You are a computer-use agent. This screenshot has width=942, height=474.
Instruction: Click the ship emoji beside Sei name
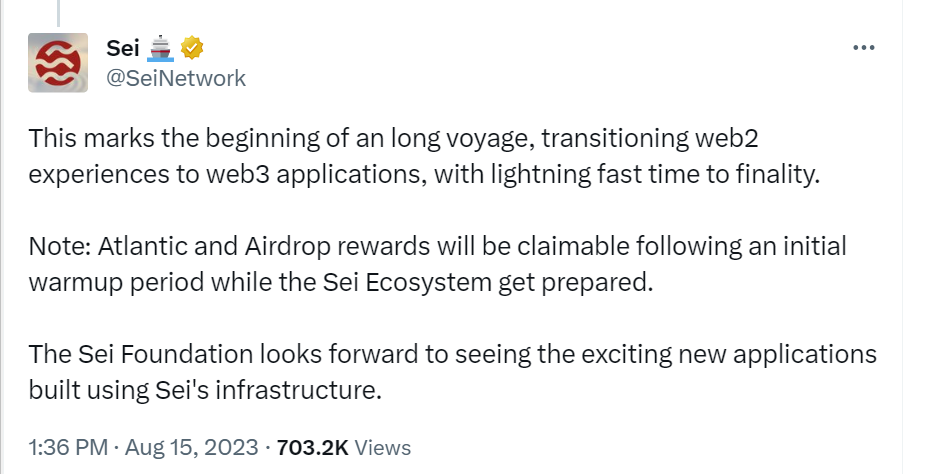click(160, 48)
